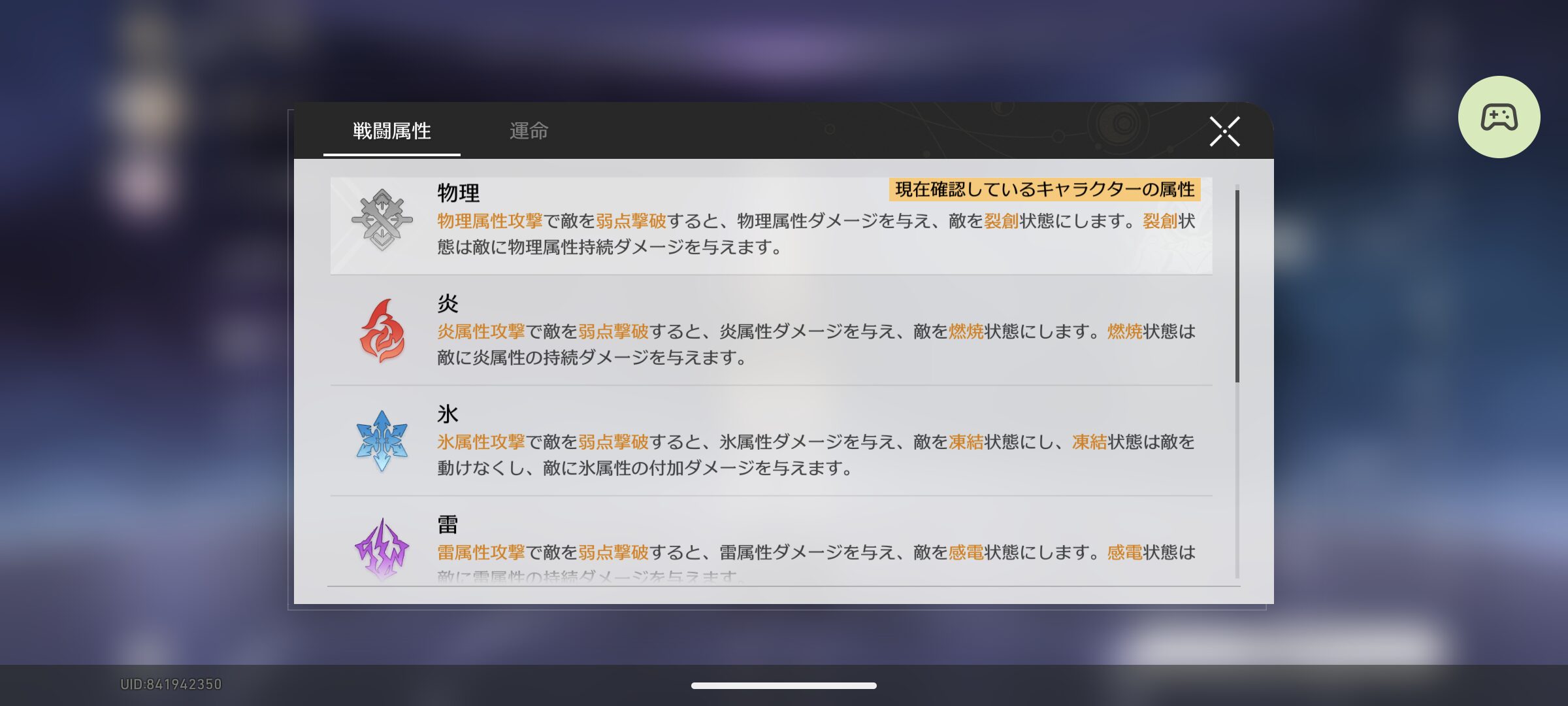
Task: Click the 物理 entry title
Action: tap(458, 193)
